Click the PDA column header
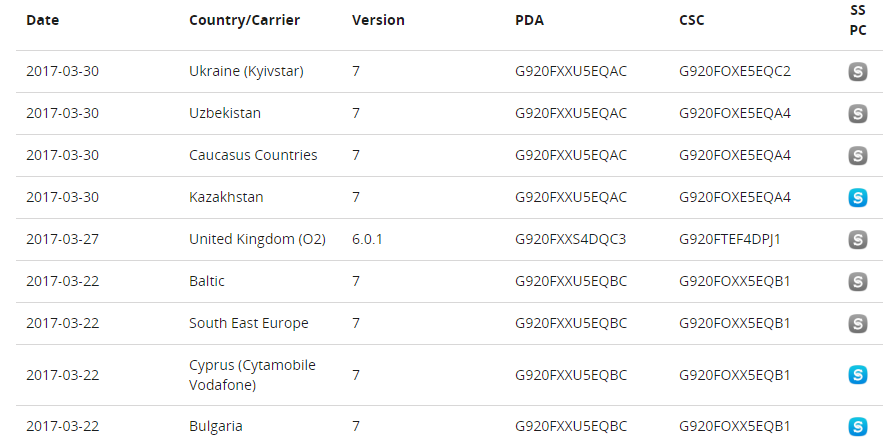887x439 pixels. [529, 20]
